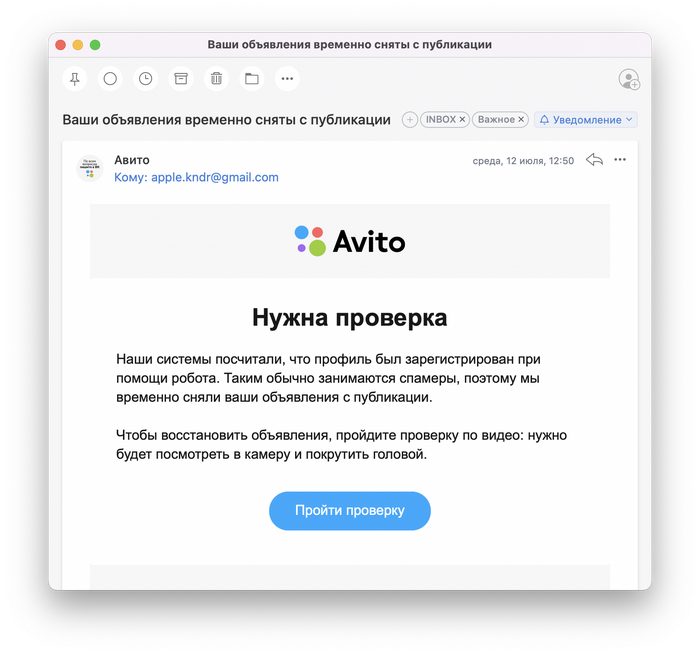Image resolution: width=700 pixels, height=654 pixels.
Task: Open more actions in the toolbar
Action: 287,79
